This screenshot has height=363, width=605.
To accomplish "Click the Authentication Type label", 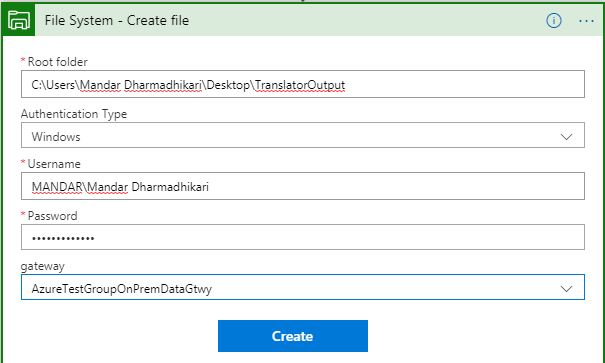I will click(x=74, y=114).
